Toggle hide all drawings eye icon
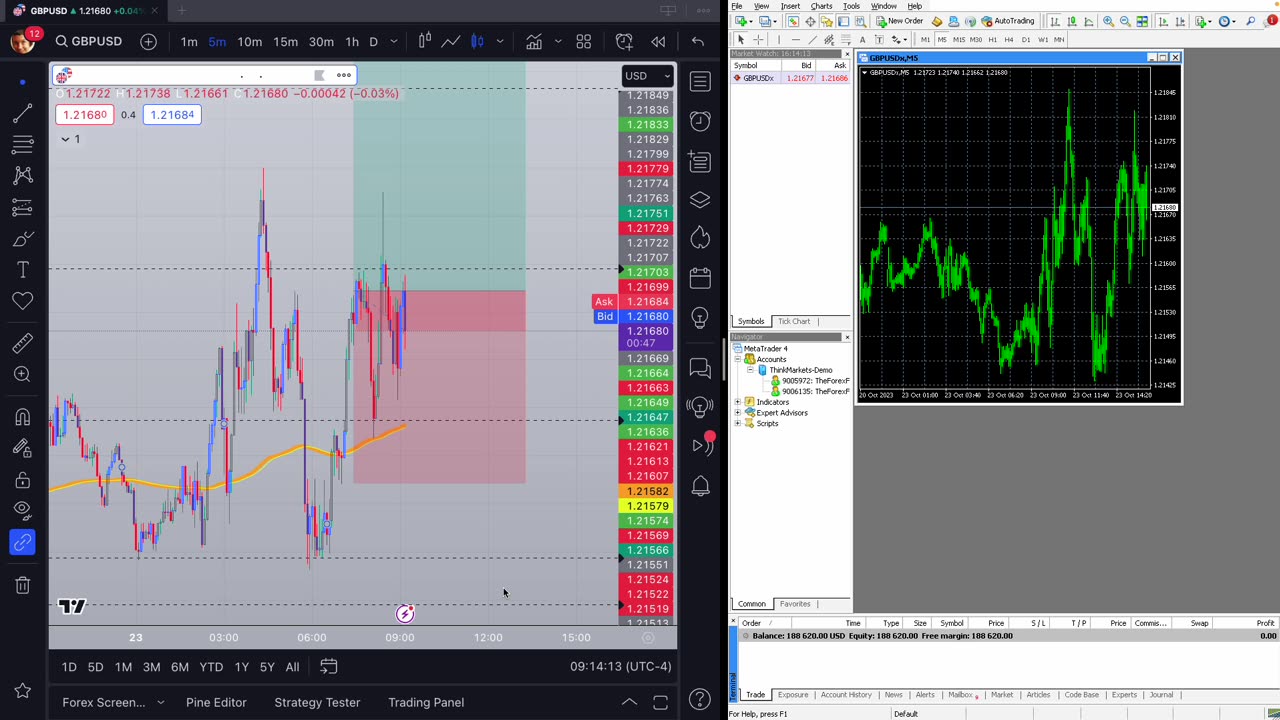The height and width of the screenshot is (720, 1280). pos(22,511)
